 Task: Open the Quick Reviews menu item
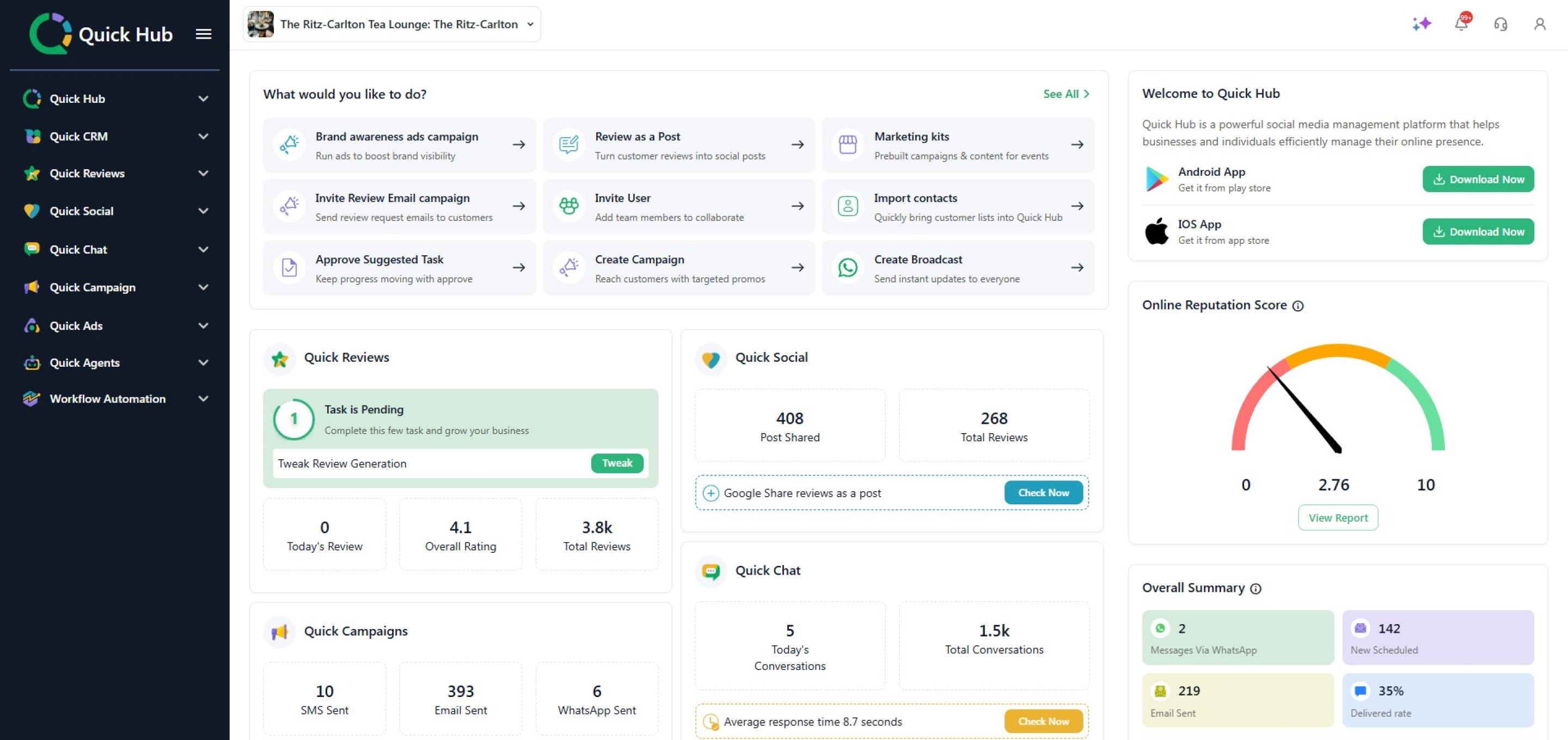(87, 174)
